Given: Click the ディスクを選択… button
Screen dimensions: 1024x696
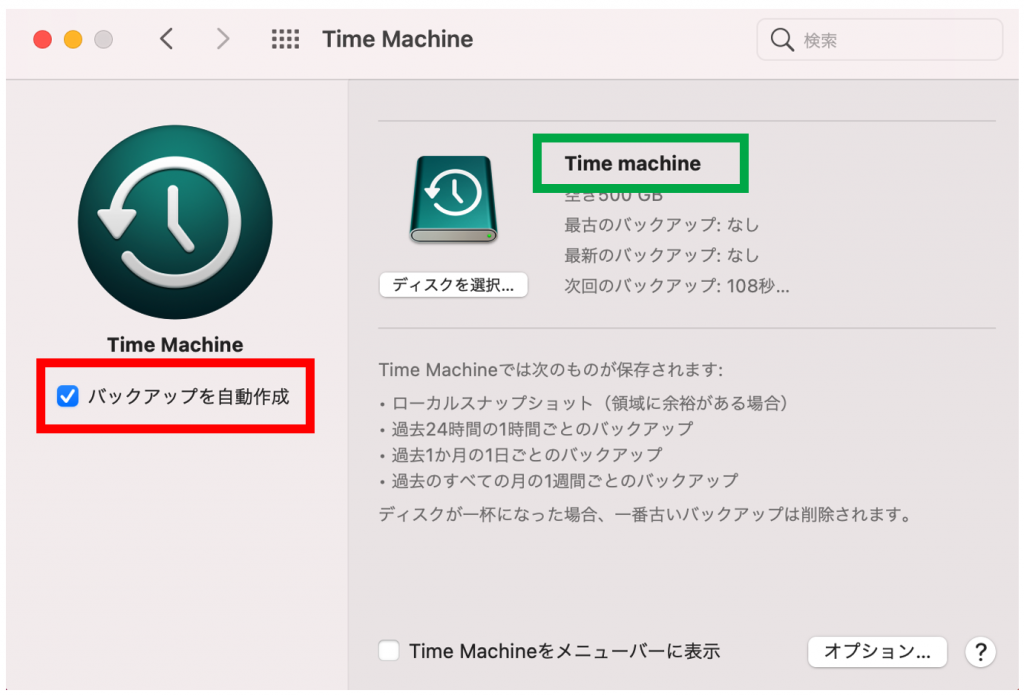Looking at the screenshot, I should tap(453, 285).
